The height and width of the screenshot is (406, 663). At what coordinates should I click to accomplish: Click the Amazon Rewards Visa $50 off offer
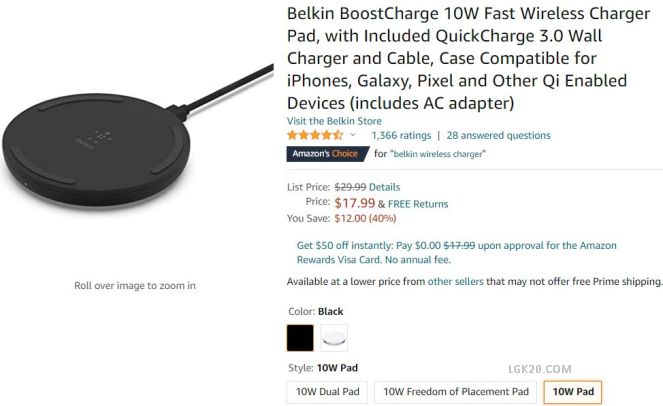(x=456, y=251)
